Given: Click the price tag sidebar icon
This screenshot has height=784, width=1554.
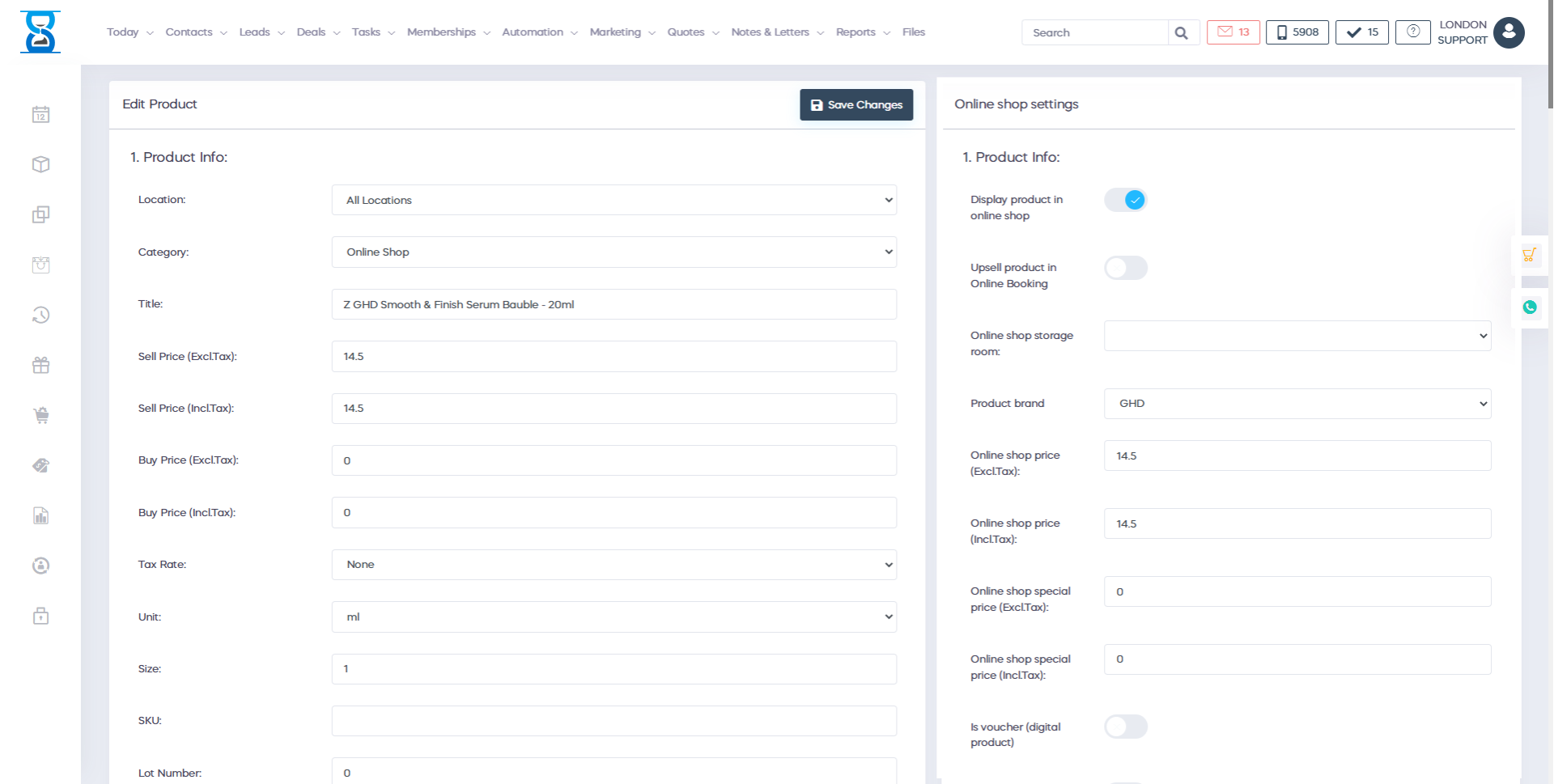Looking at the screenshot, I should coord(40,466).
